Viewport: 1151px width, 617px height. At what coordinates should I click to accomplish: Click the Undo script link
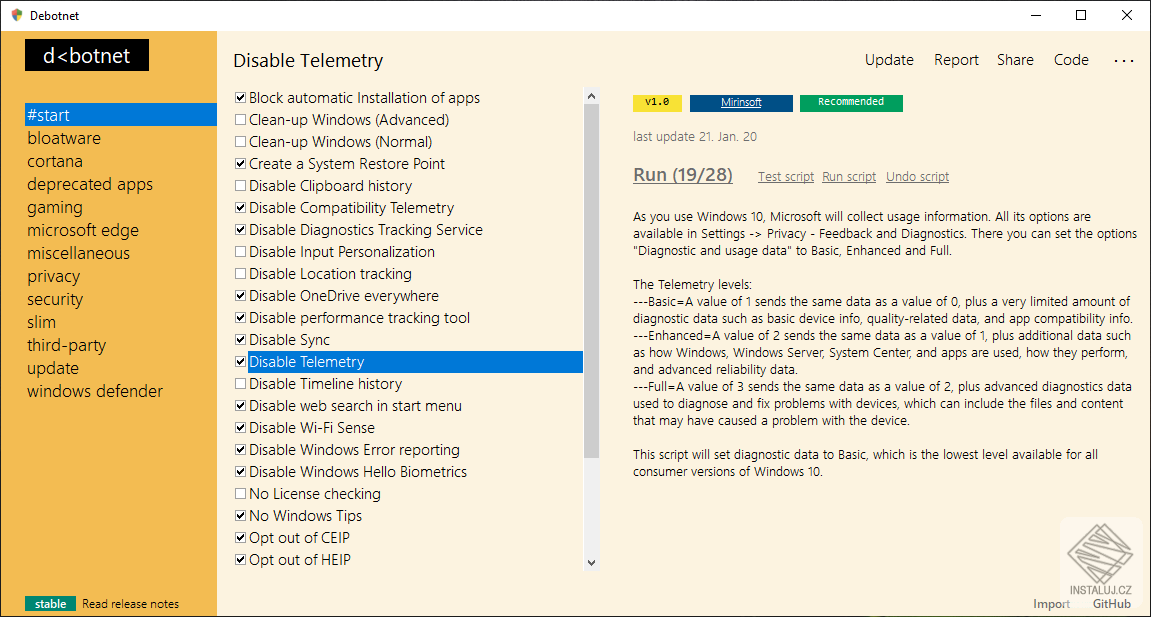coord(917,177)
